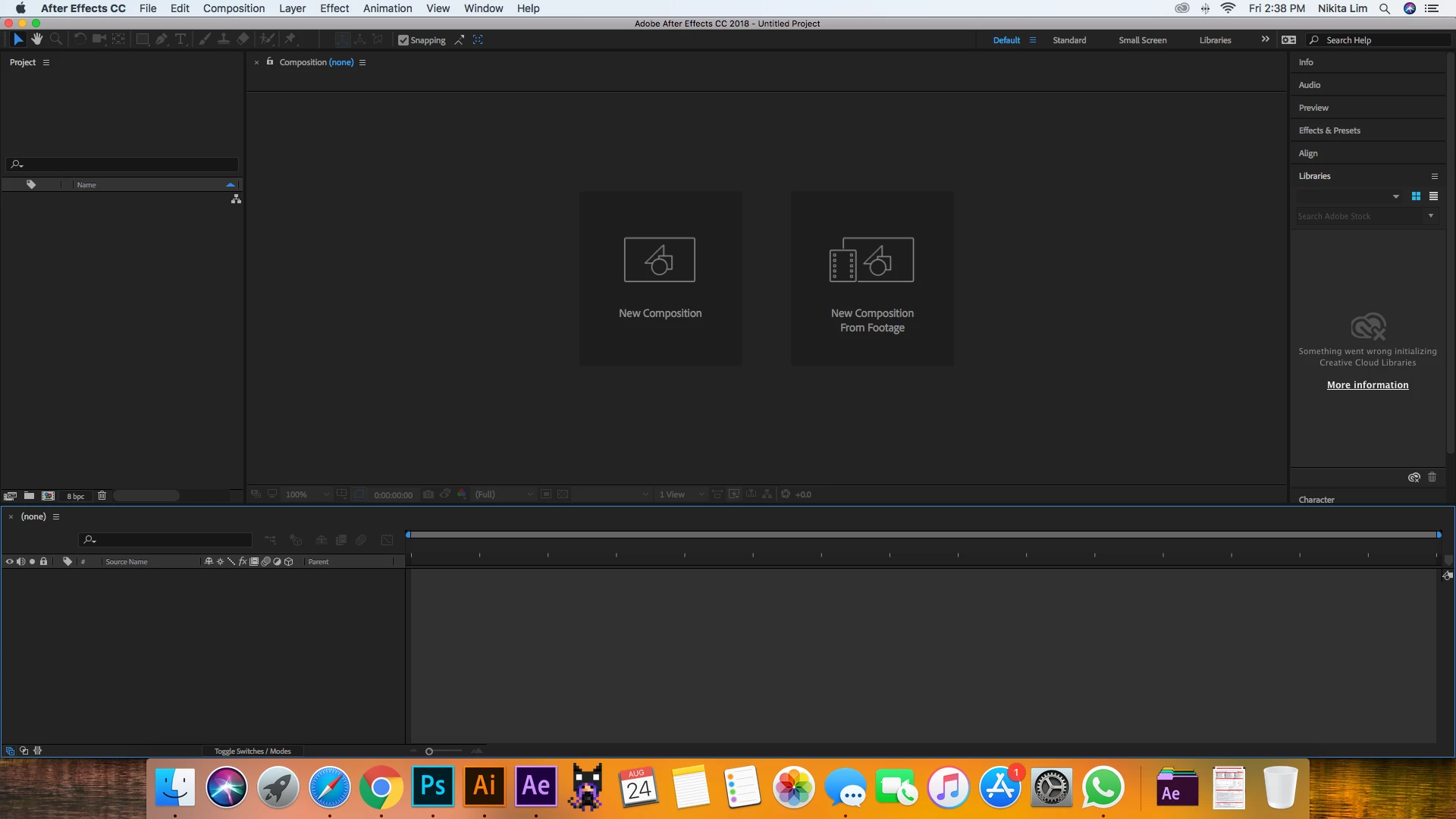Select the Pen tool
The width and height of the screenshot is (1456, 819).
point(162,39)
